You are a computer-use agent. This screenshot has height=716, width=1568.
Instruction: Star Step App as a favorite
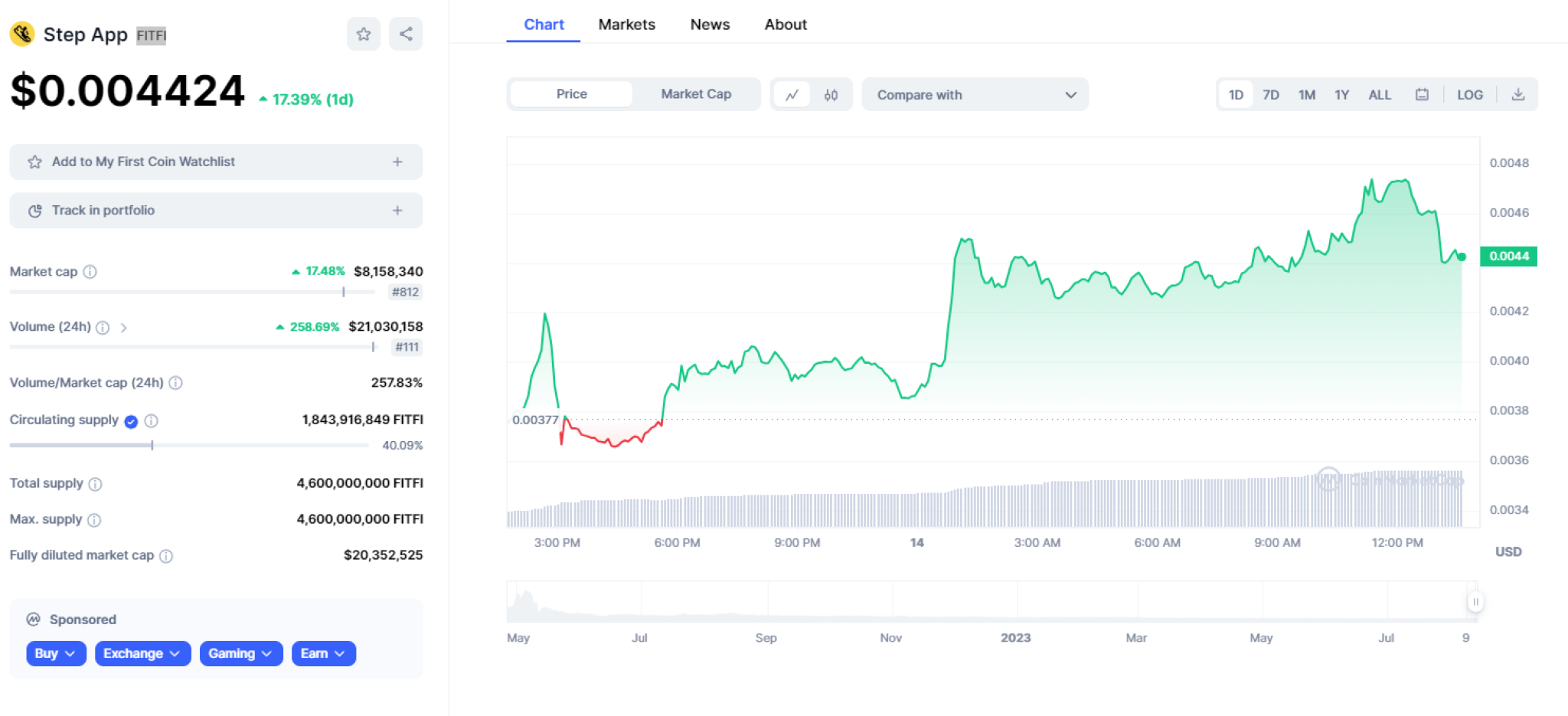coord(364,34)
